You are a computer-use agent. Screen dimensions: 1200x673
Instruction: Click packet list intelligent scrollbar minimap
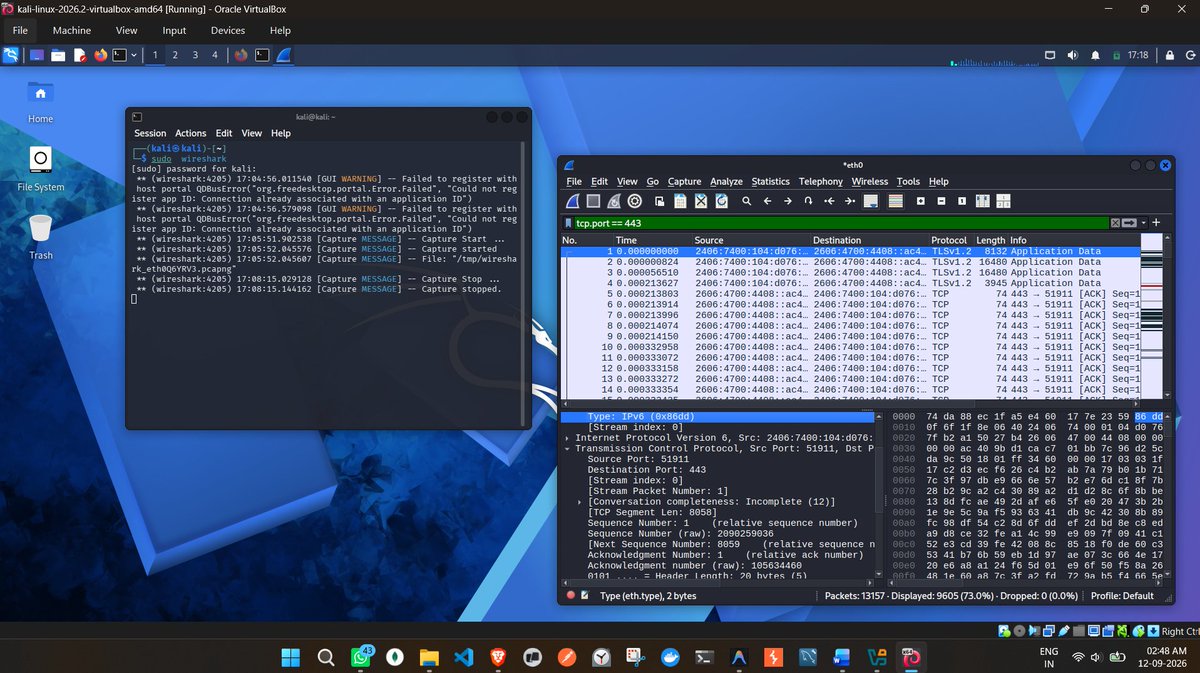[x=1152, y=315]
